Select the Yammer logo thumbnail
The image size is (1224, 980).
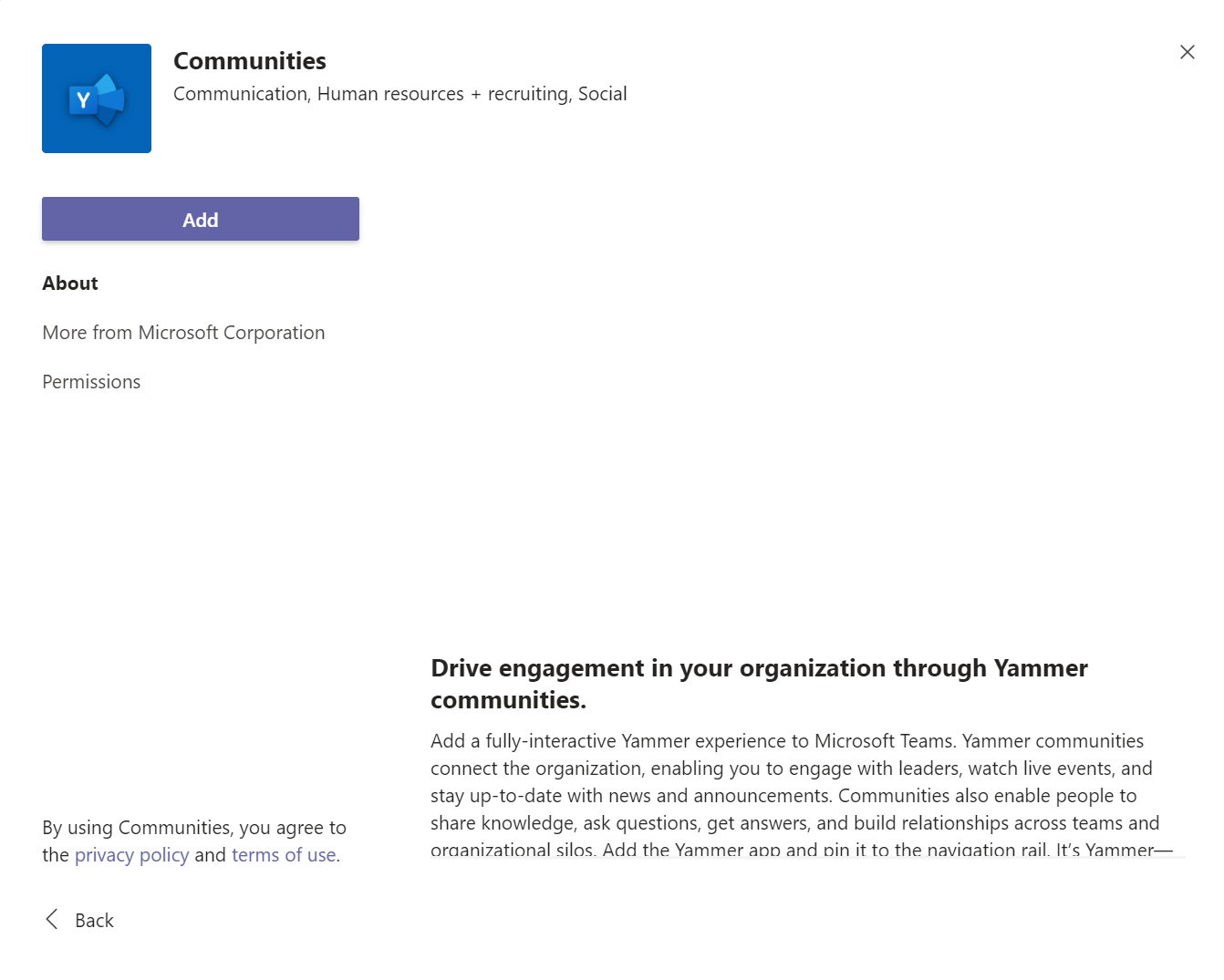[x=96, y=98]
